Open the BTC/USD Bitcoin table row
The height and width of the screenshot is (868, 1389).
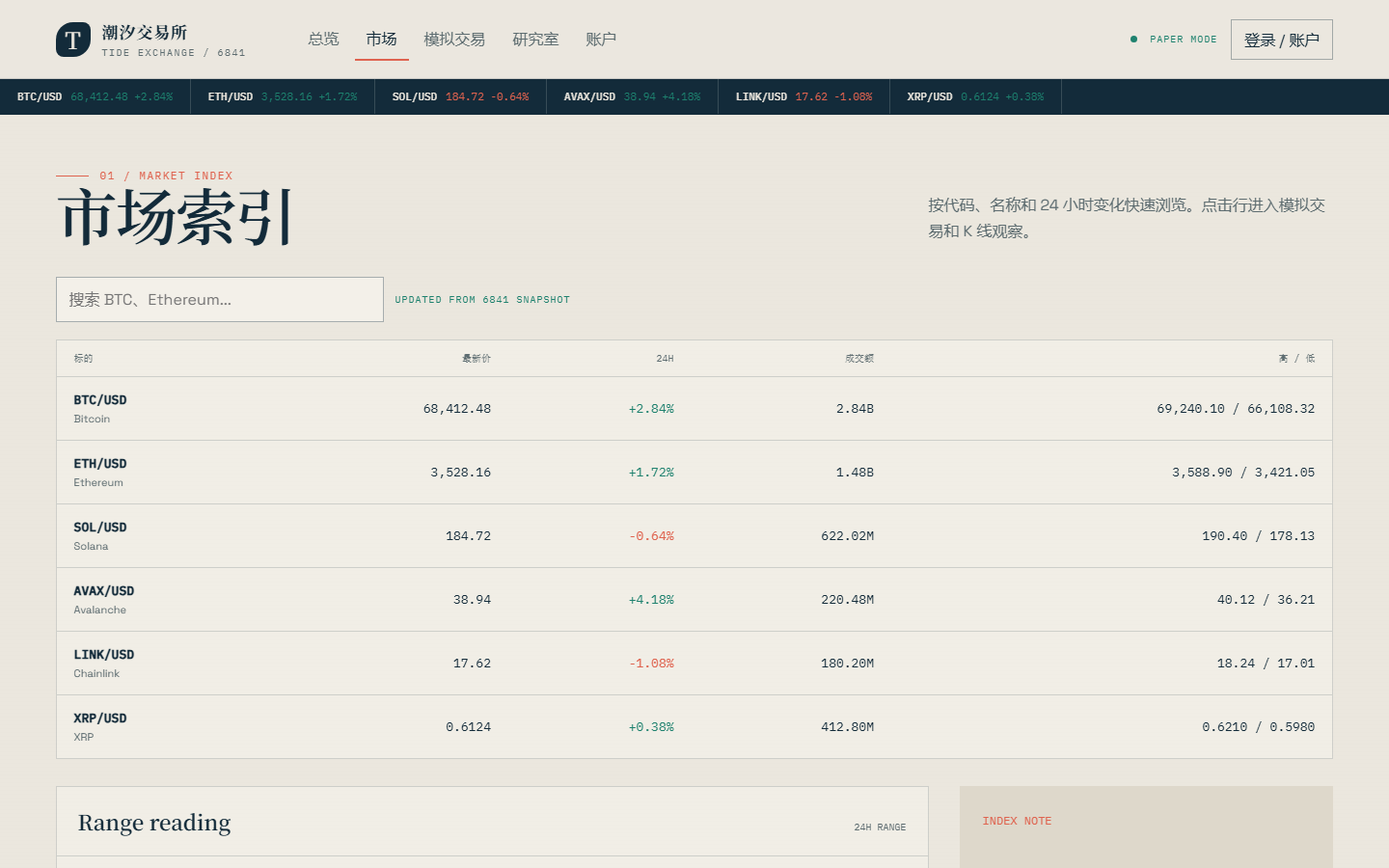[x=694, y=409]
